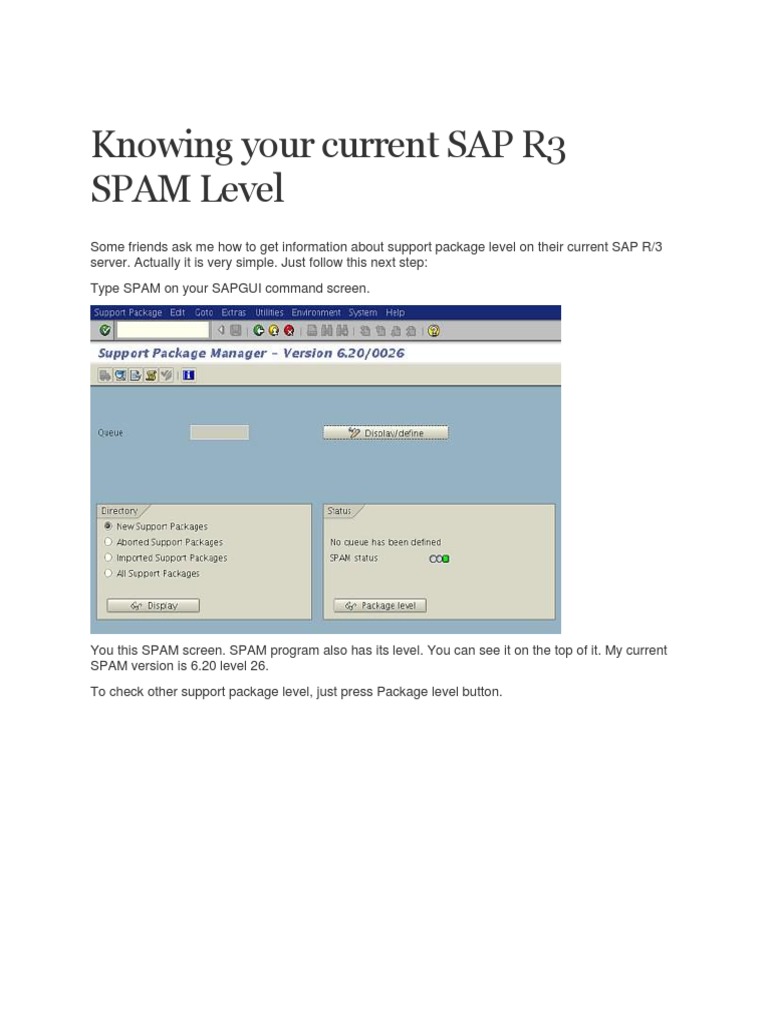Select Imported Support Packages radio button
Screen dimensions: 768x1024
[108, 557]
